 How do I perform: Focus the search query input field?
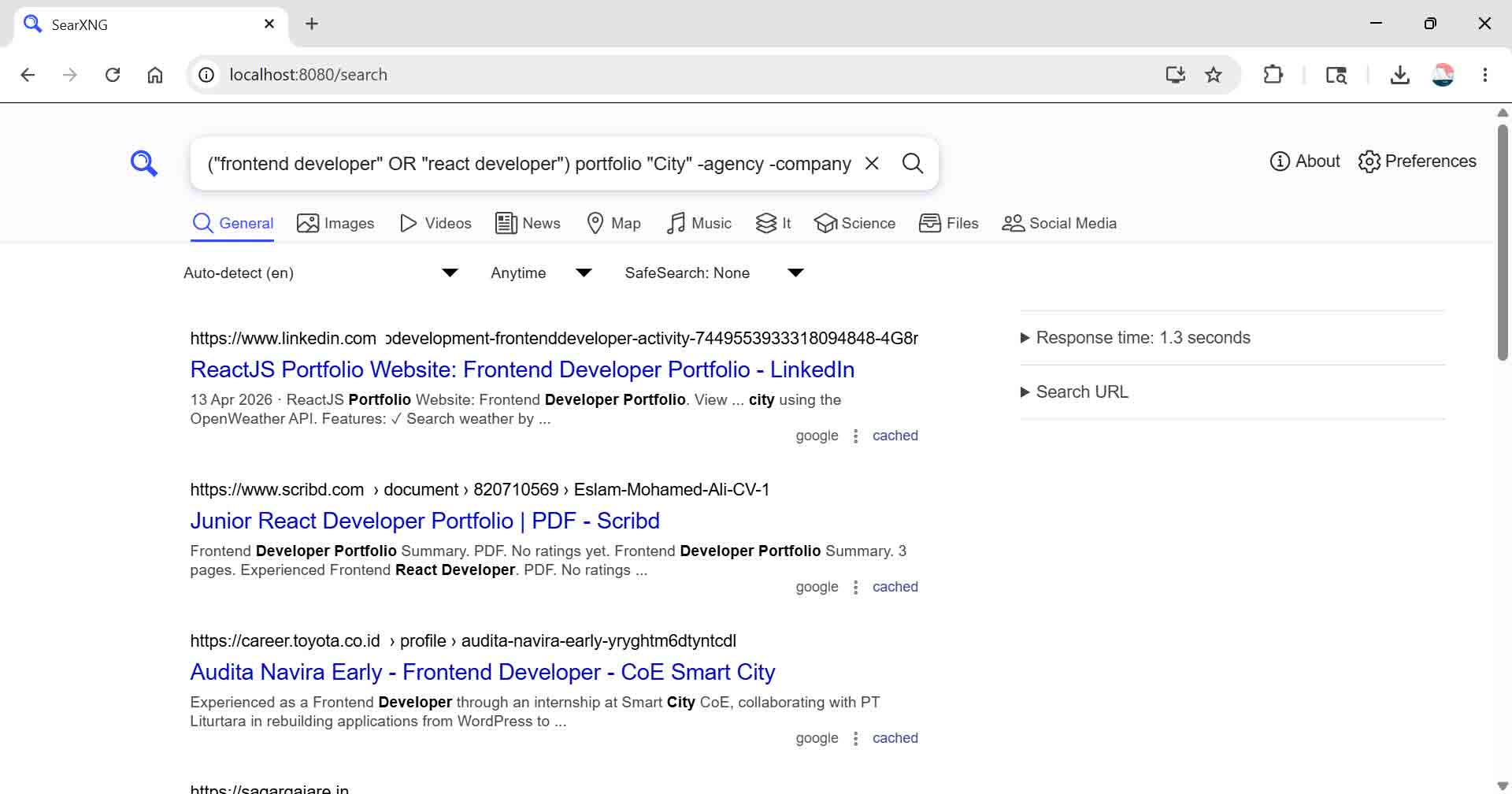pyautogui.click(x=528, y=164)
